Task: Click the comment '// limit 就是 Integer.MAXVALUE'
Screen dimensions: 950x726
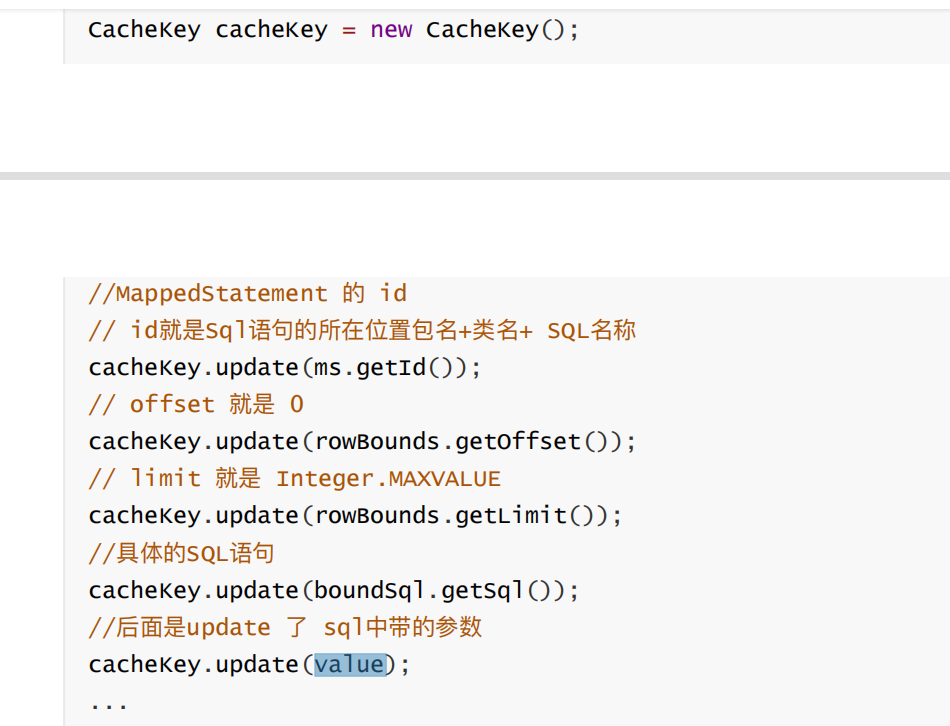Action: click(294, 479)
